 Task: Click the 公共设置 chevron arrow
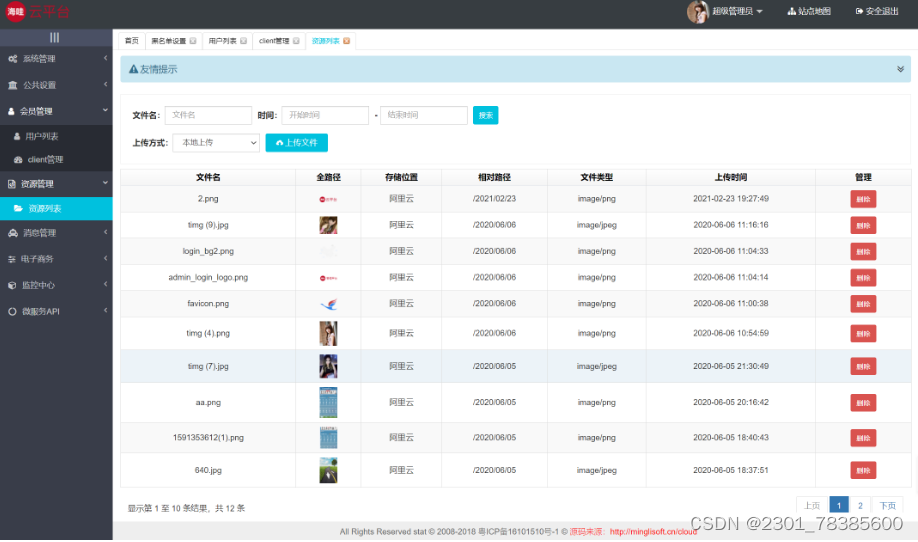pyautogui.click(x=105, y=84)
